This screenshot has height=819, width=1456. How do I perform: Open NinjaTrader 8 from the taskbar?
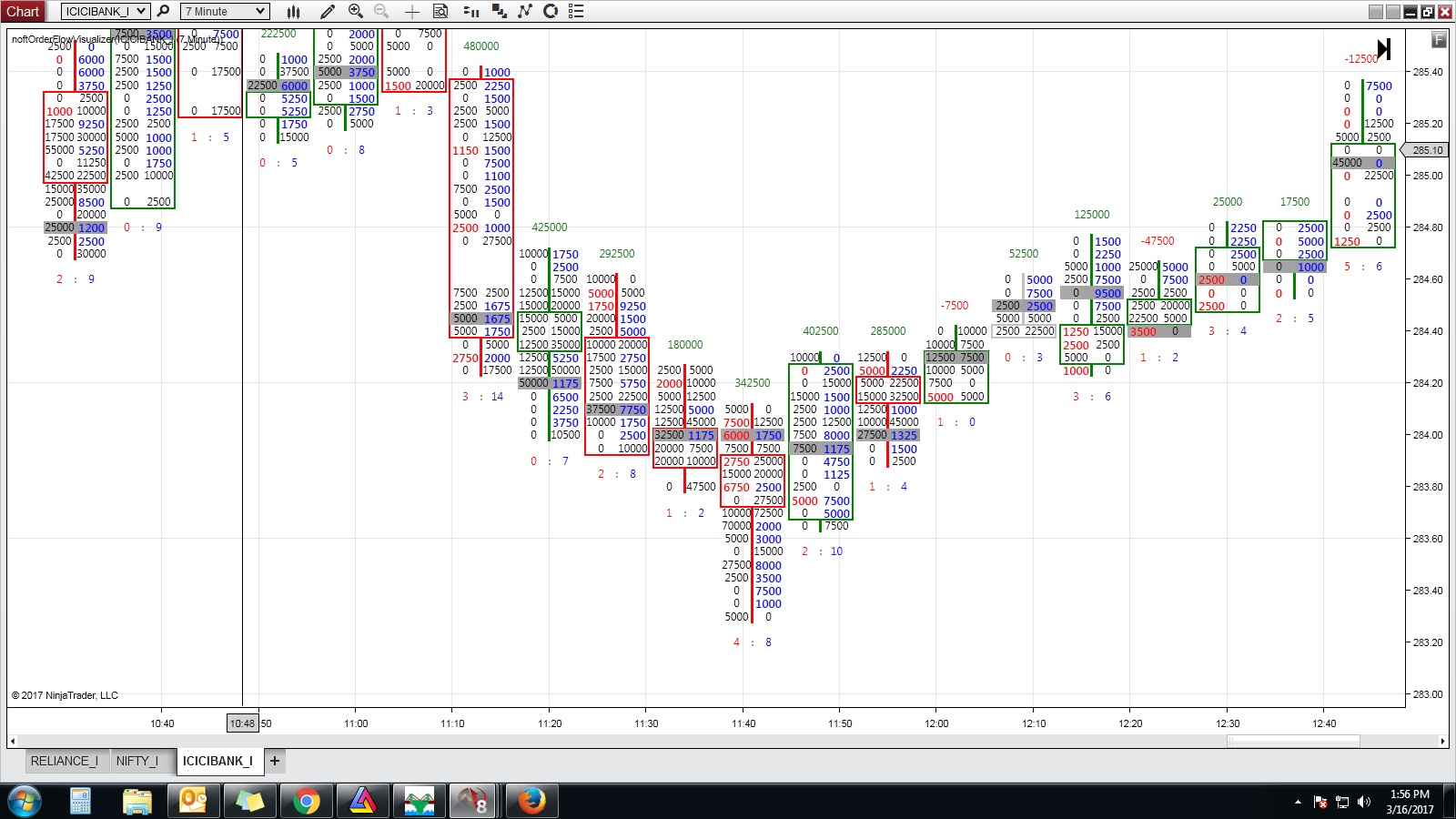[473, 801]
